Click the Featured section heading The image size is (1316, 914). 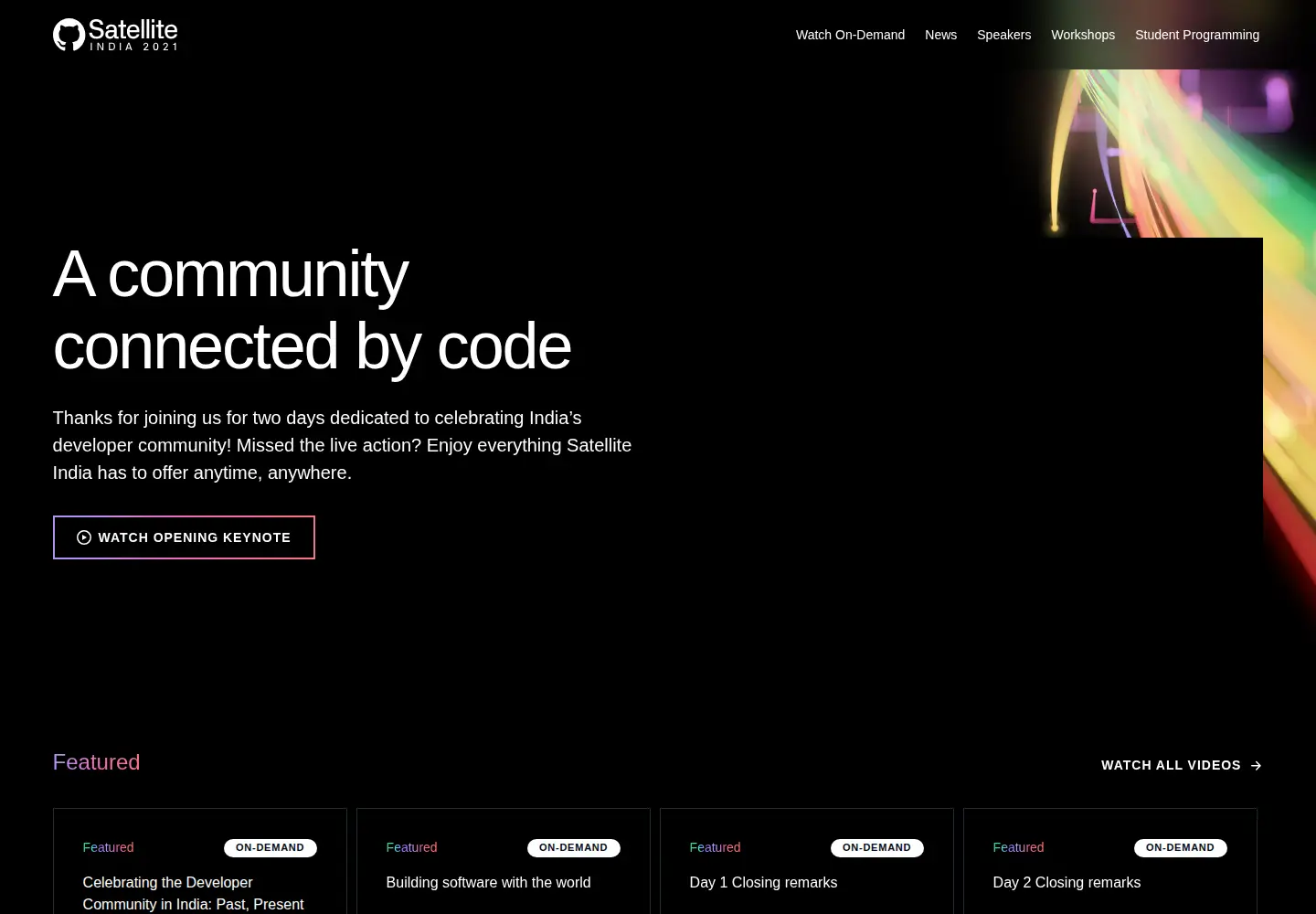96,762
